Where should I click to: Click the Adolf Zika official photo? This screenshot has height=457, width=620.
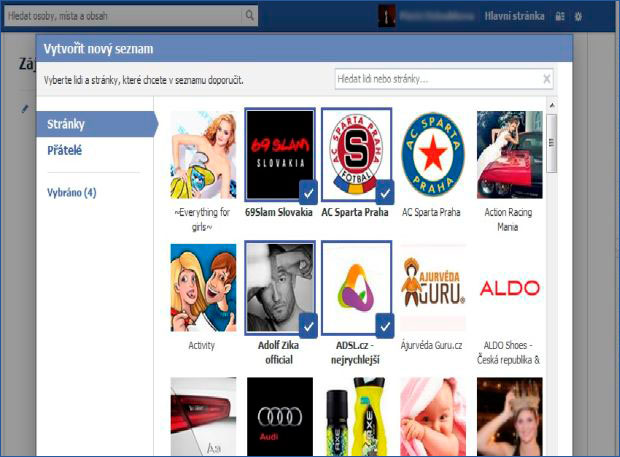pyautogui.click(x=280, y=287)
